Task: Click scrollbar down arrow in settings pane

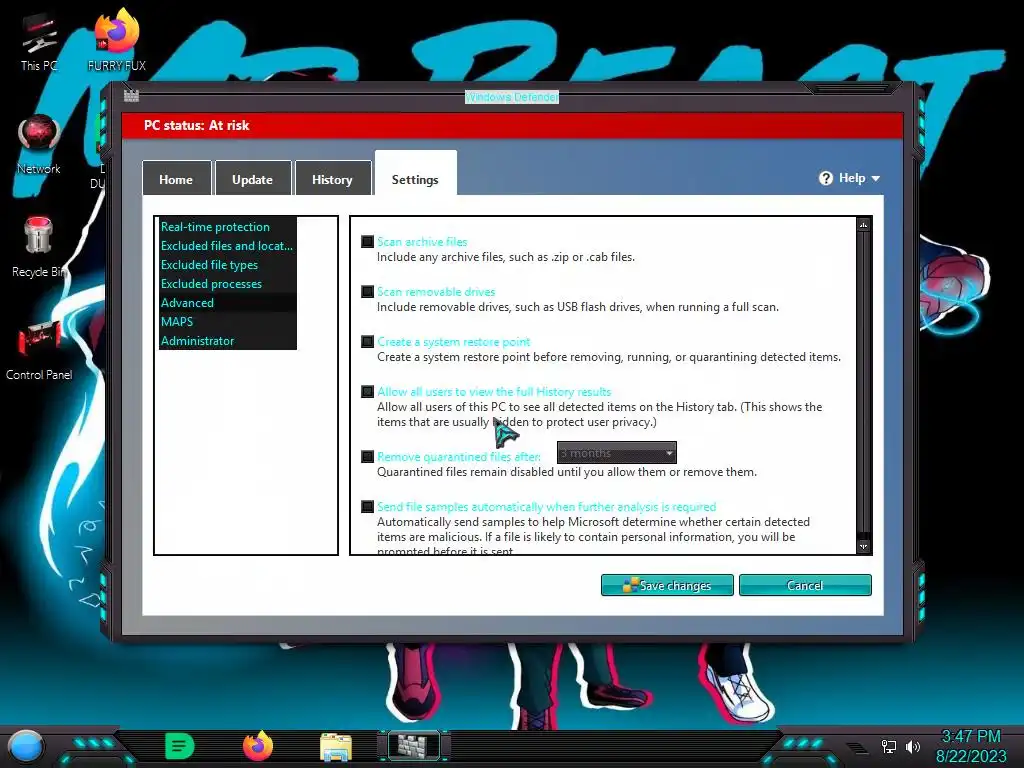Action: point(863,546)
